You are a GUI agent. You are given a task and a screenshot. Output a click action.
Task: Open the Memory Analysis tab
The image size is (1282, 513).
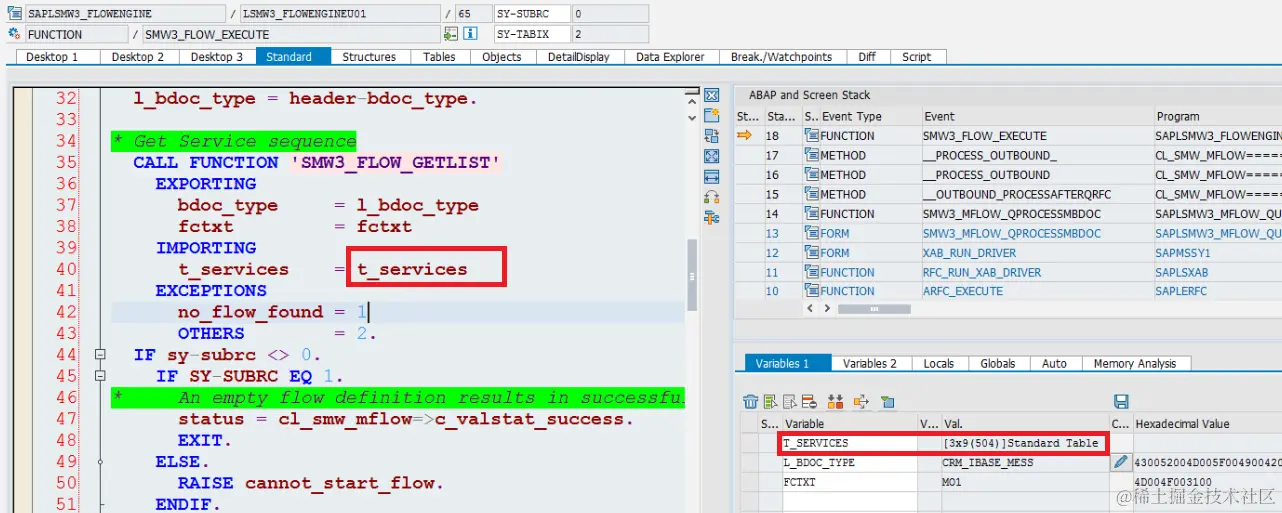pos(1135,363)
